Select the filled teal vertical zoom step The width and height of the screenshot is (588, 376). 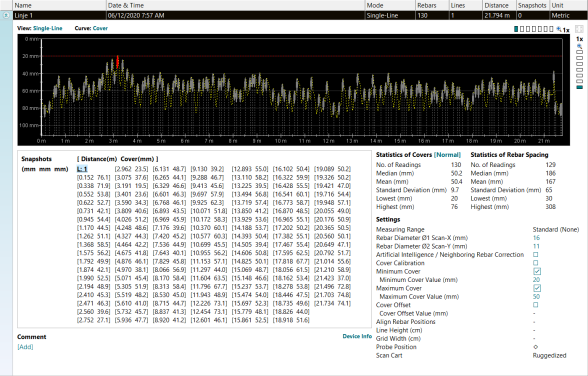pyautogui.click(x=580, y=87)
